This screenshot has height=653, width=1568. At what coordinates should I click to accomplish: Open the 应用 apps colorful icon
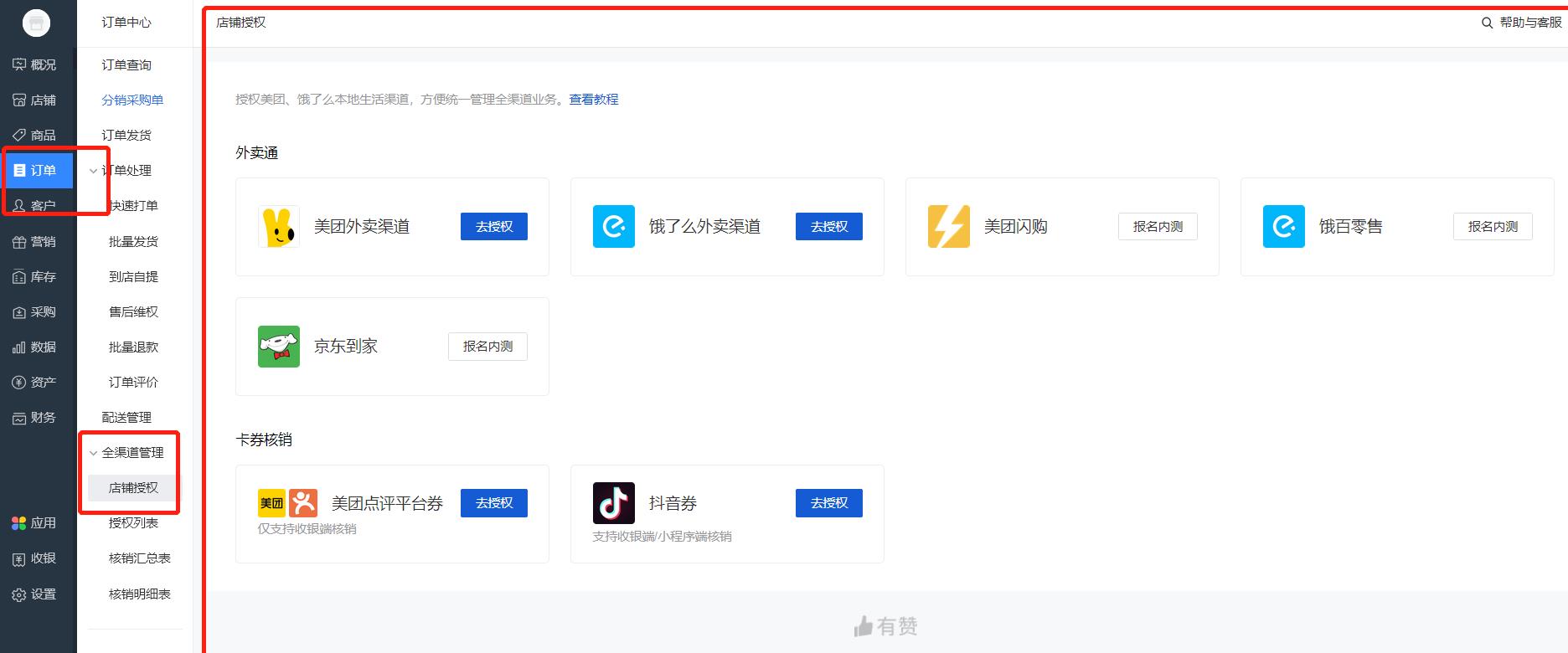click(19, 523)
